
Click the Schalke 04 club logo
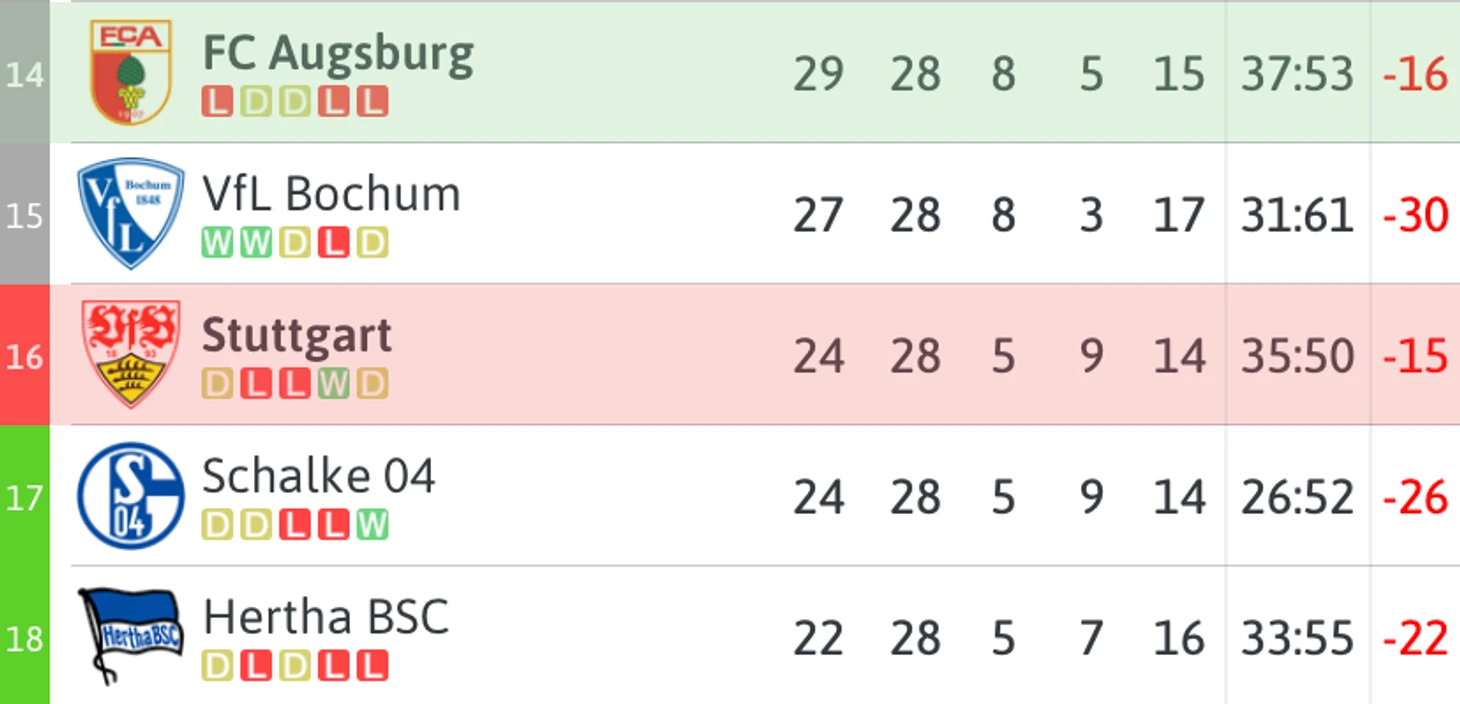pos(131,496)
